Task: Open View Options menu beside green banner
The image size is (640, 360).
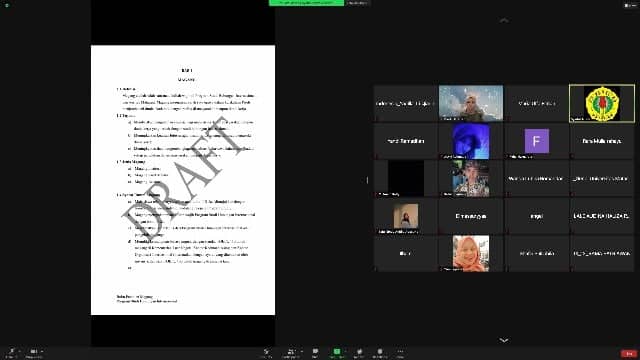Action: 358,3
